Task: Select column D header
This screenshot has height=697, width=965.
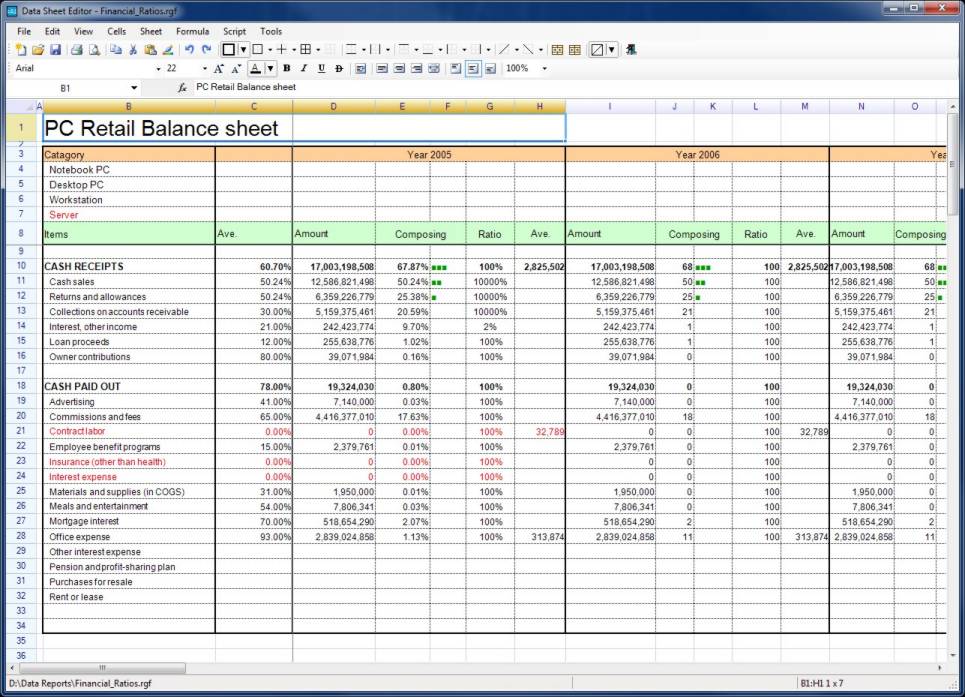Action: pos(333,106)
